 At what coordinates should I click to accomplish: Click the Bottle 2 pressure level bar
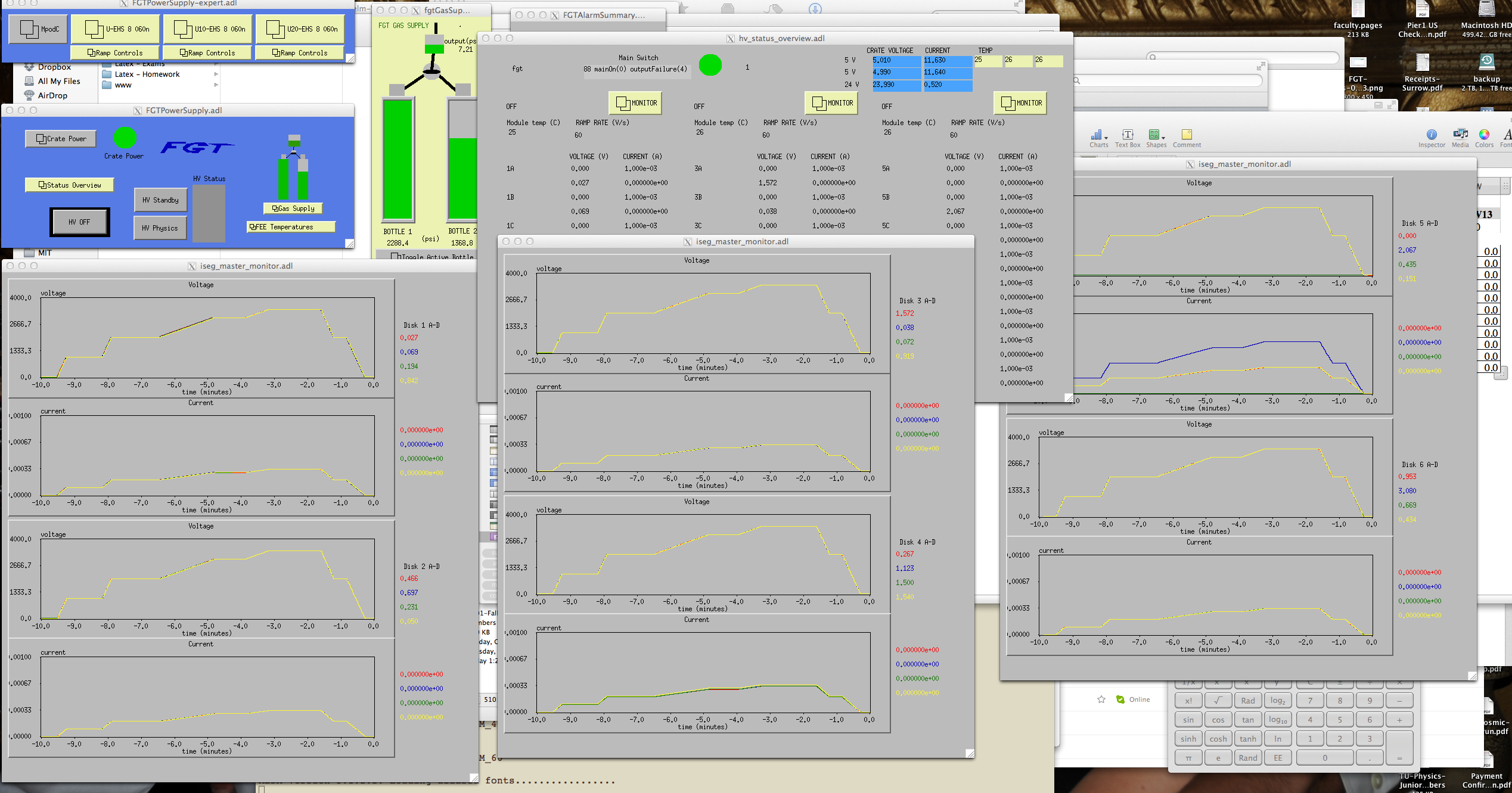pos(462,160)
